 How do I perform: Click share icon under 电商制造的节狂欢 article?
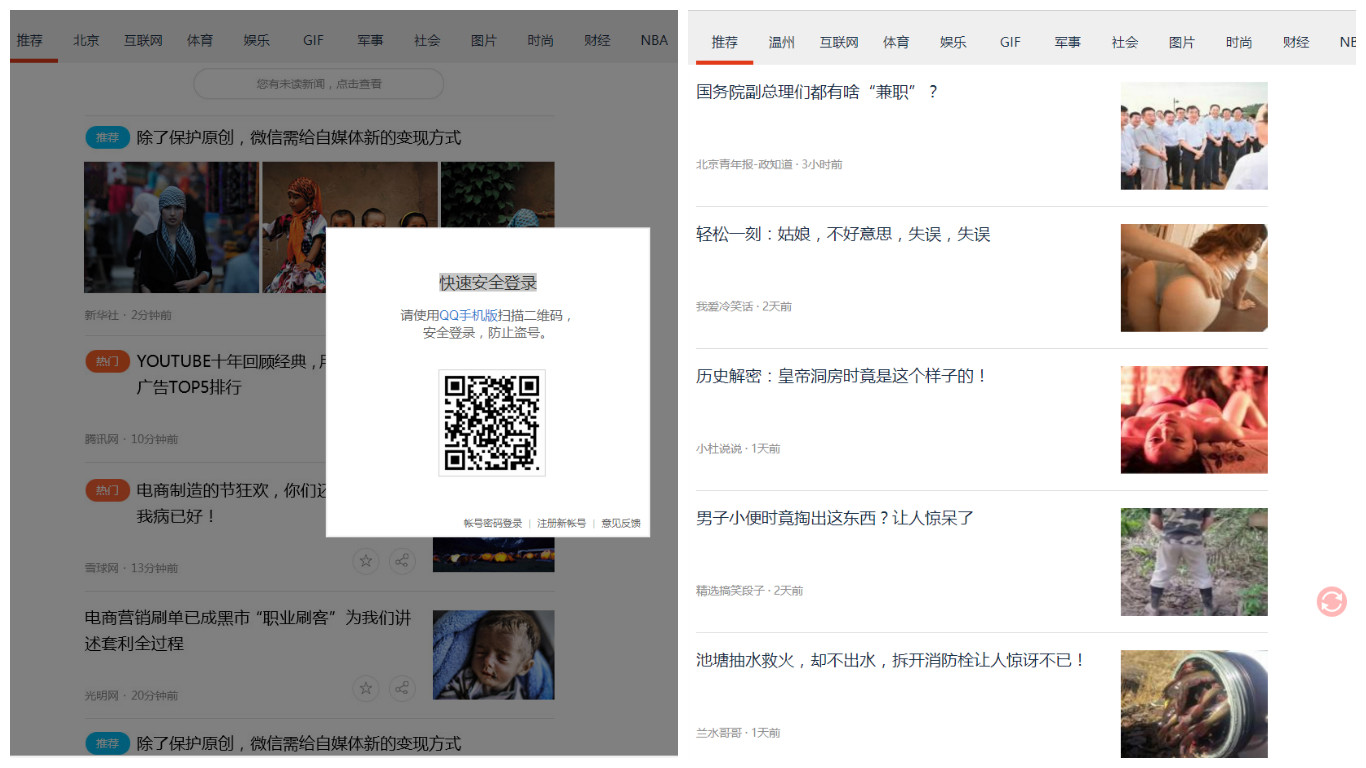coord(402,561)
